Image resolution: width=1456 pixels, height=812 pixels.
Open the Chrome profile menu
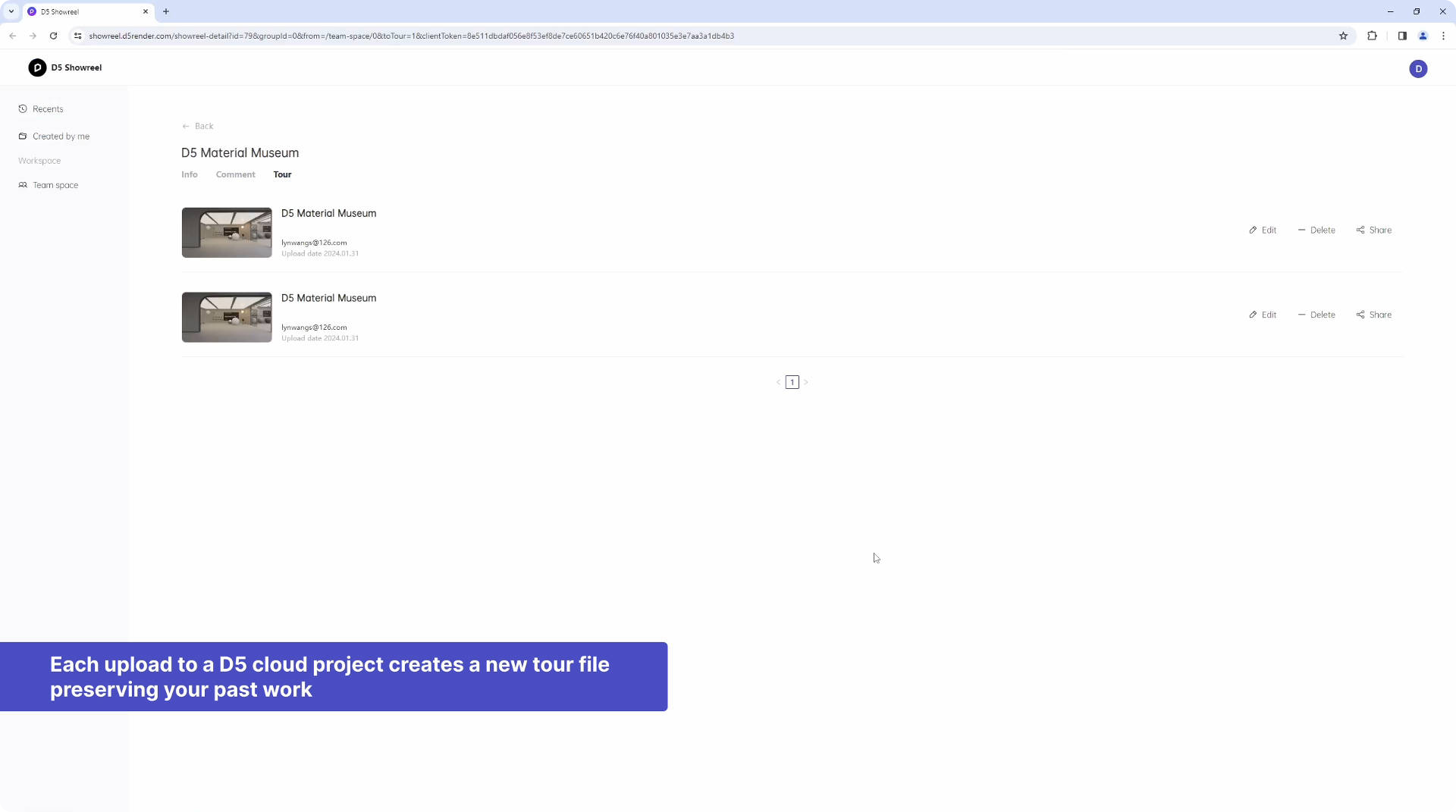tap(1423, 36)
